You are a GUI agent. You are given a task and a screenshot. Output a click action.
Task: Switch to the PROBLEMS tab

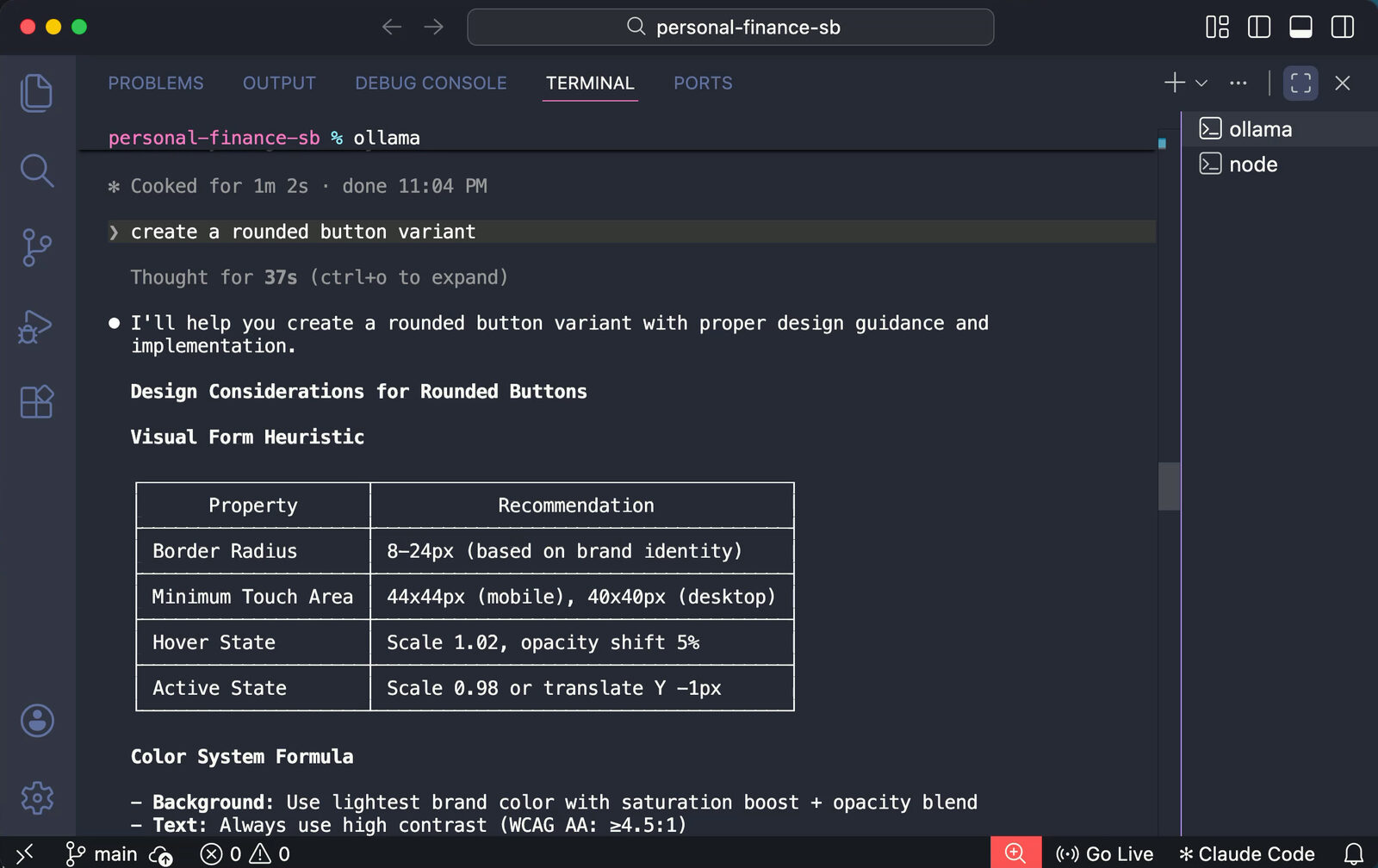[x=156, y=83]
